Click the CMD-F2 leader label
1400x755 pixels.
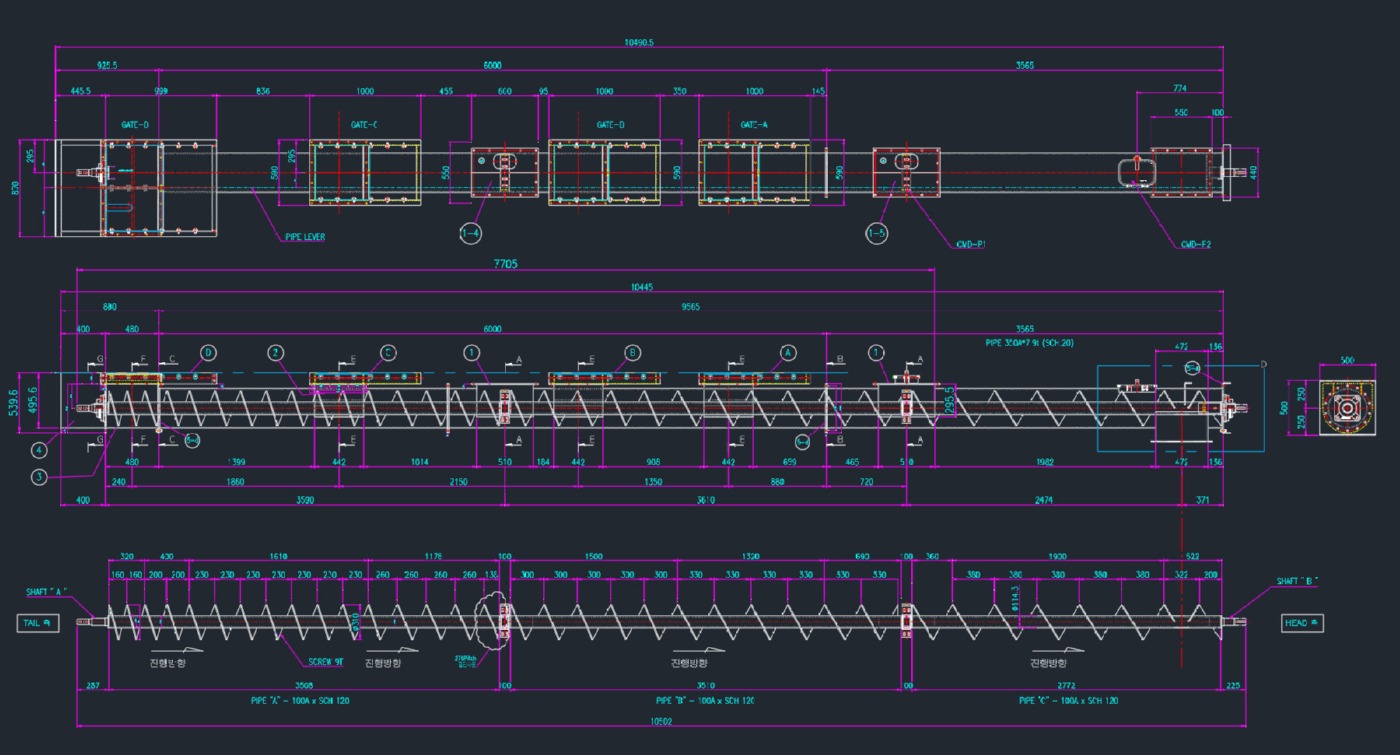click(1195, 243)
